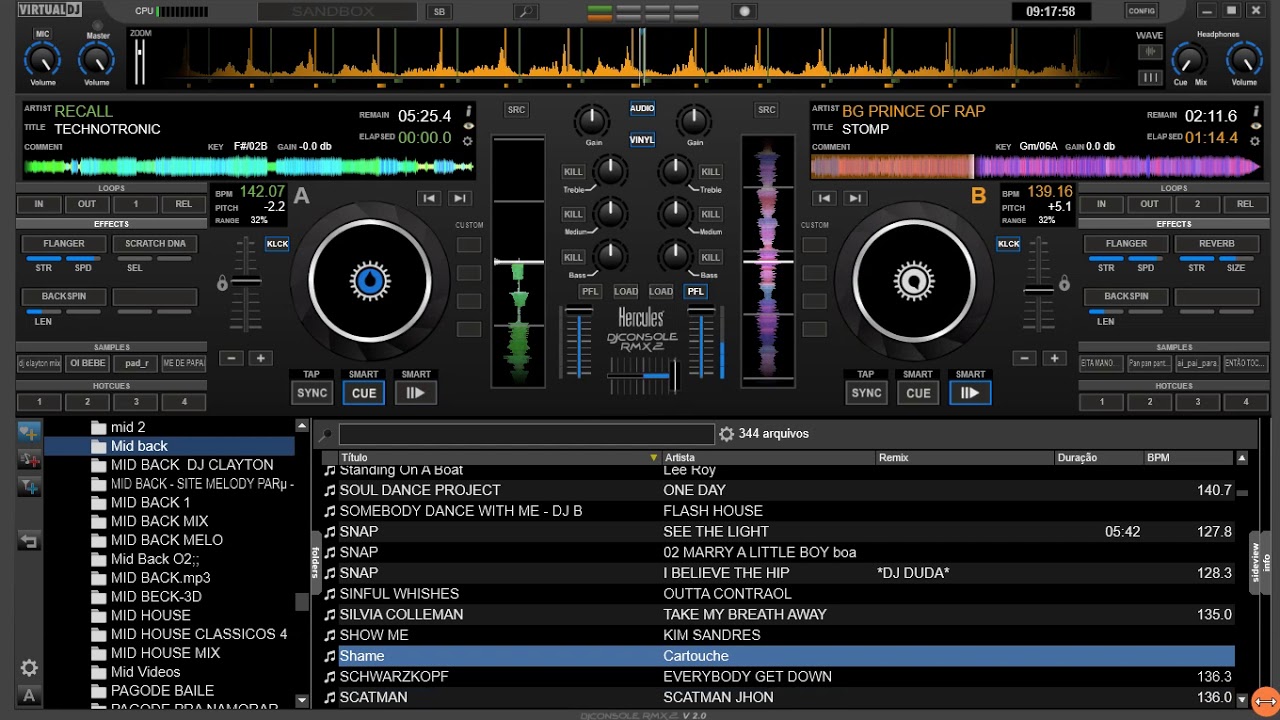Open SRC selector for deck A
Viewport: 1280px width, 720px height.
pos(516,110)
